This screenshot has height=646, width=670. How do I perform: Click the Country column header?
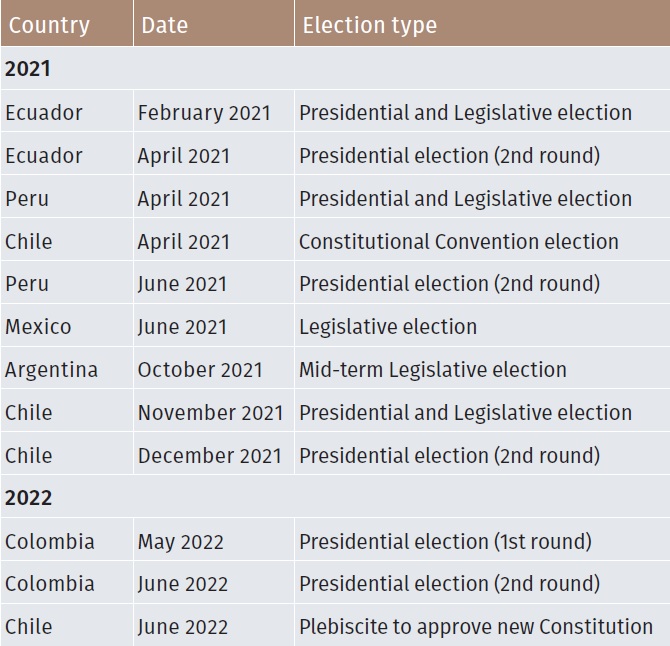pyautogui.click(x=67, y=23)
